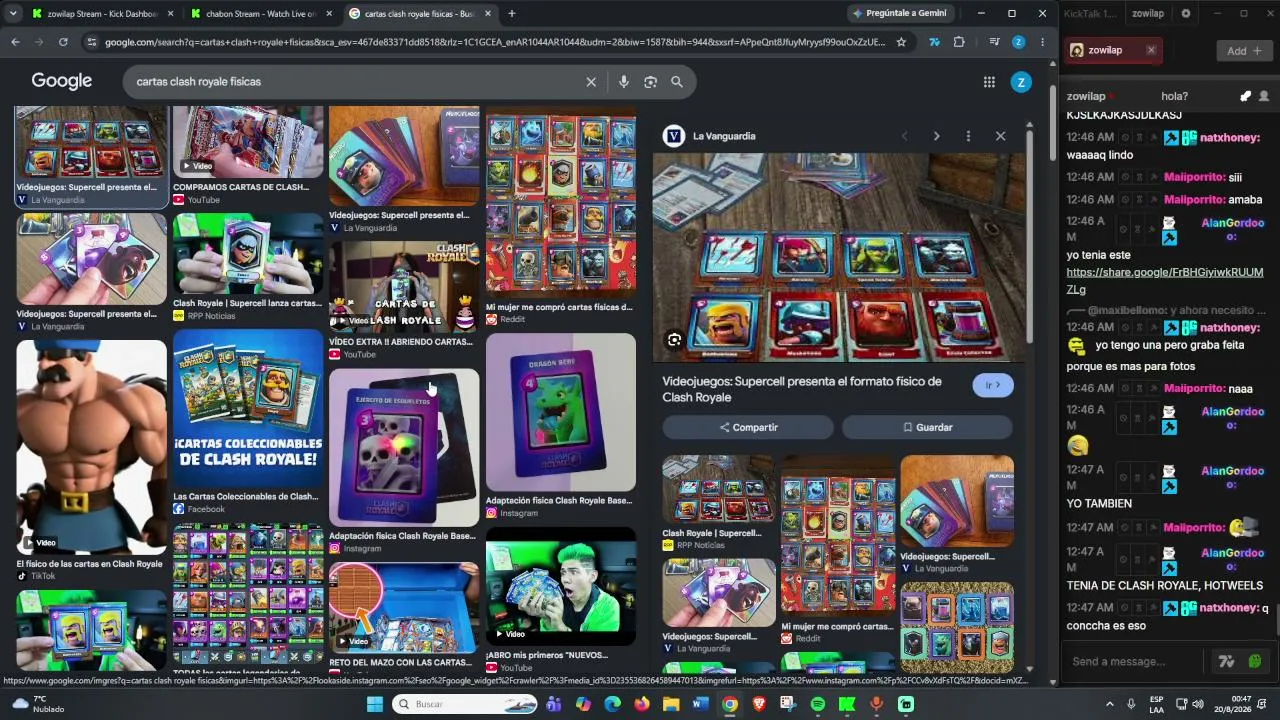Open Windows Start menu

coord(375,704)
